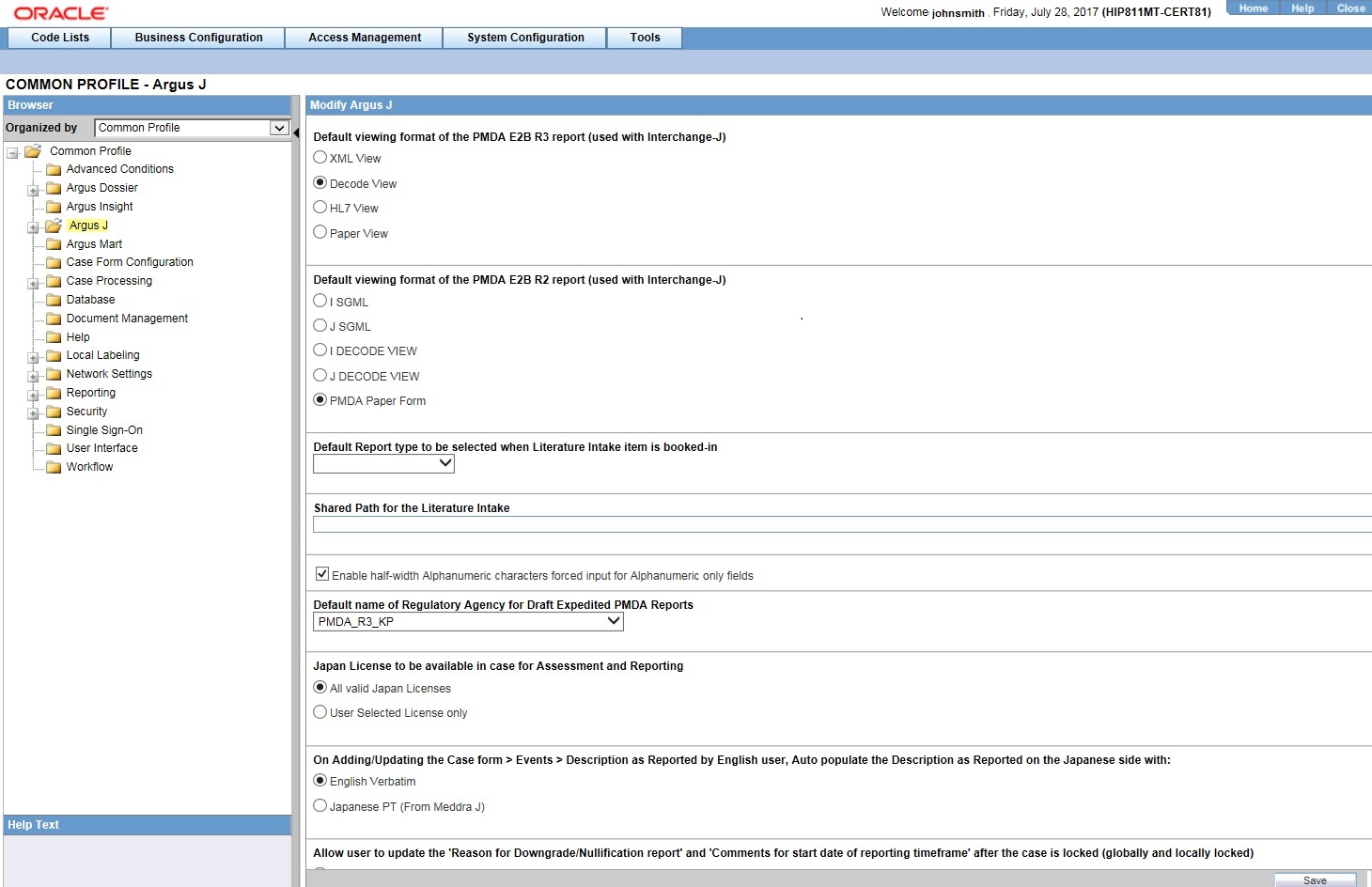Open the System Configuration menu

coord(525,38)
